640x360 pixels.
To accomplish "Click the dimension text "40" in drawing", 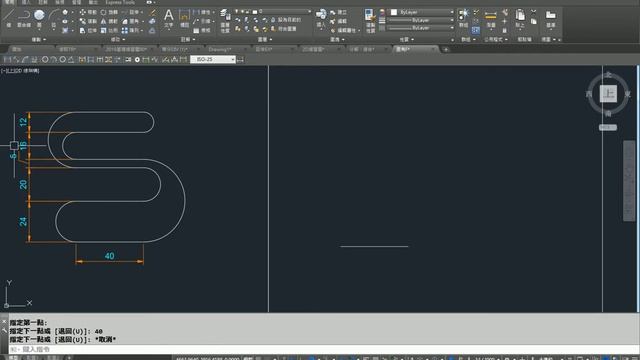I will coord(109,256).
